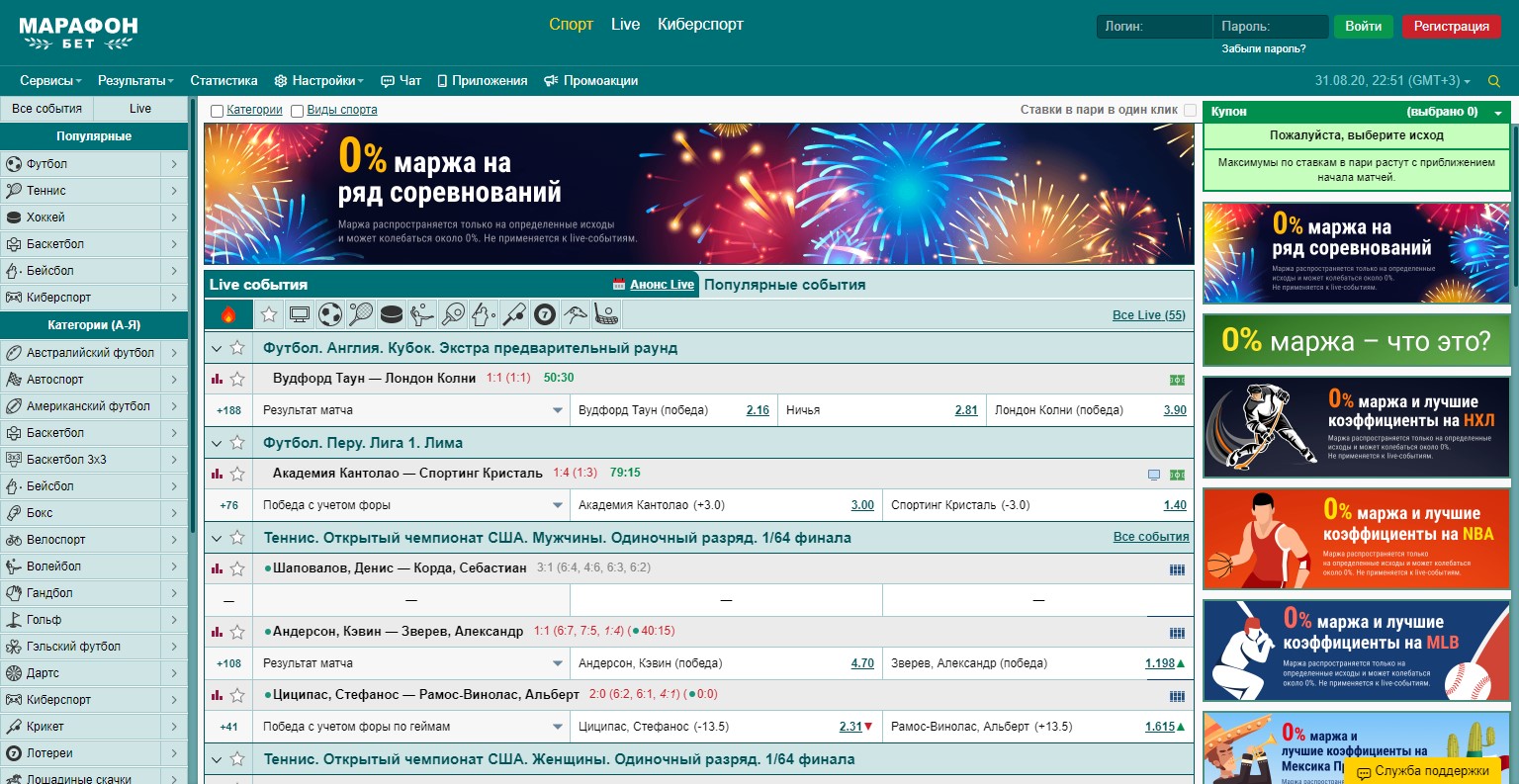The image size is (1519, 784).
Task: Open Результат матча market dropdown for Вудфорд Таун
Action: [x=411, y=410]
